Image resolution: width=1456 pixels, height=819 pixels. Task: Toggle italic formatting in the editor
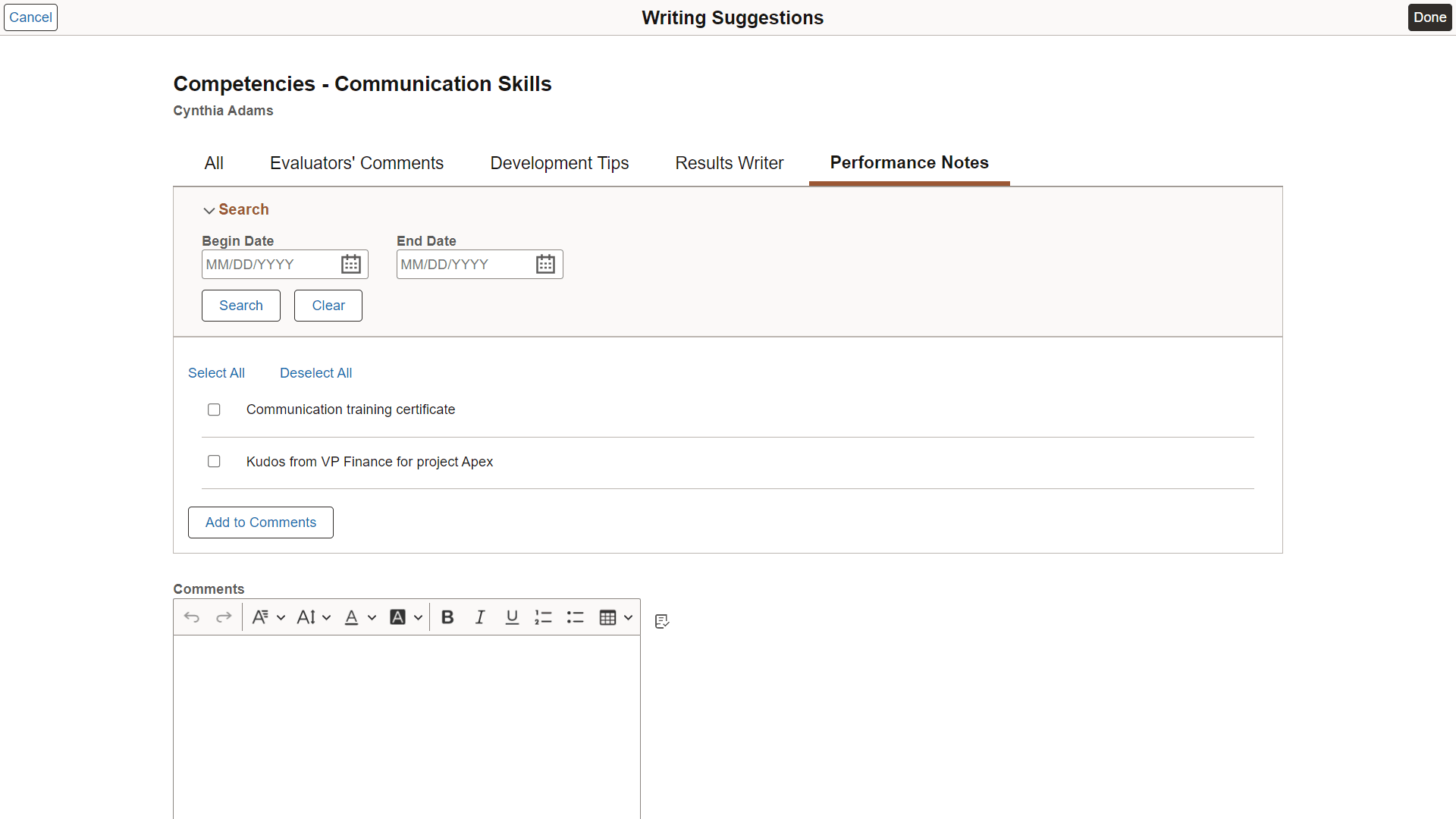tap(480, 617)
